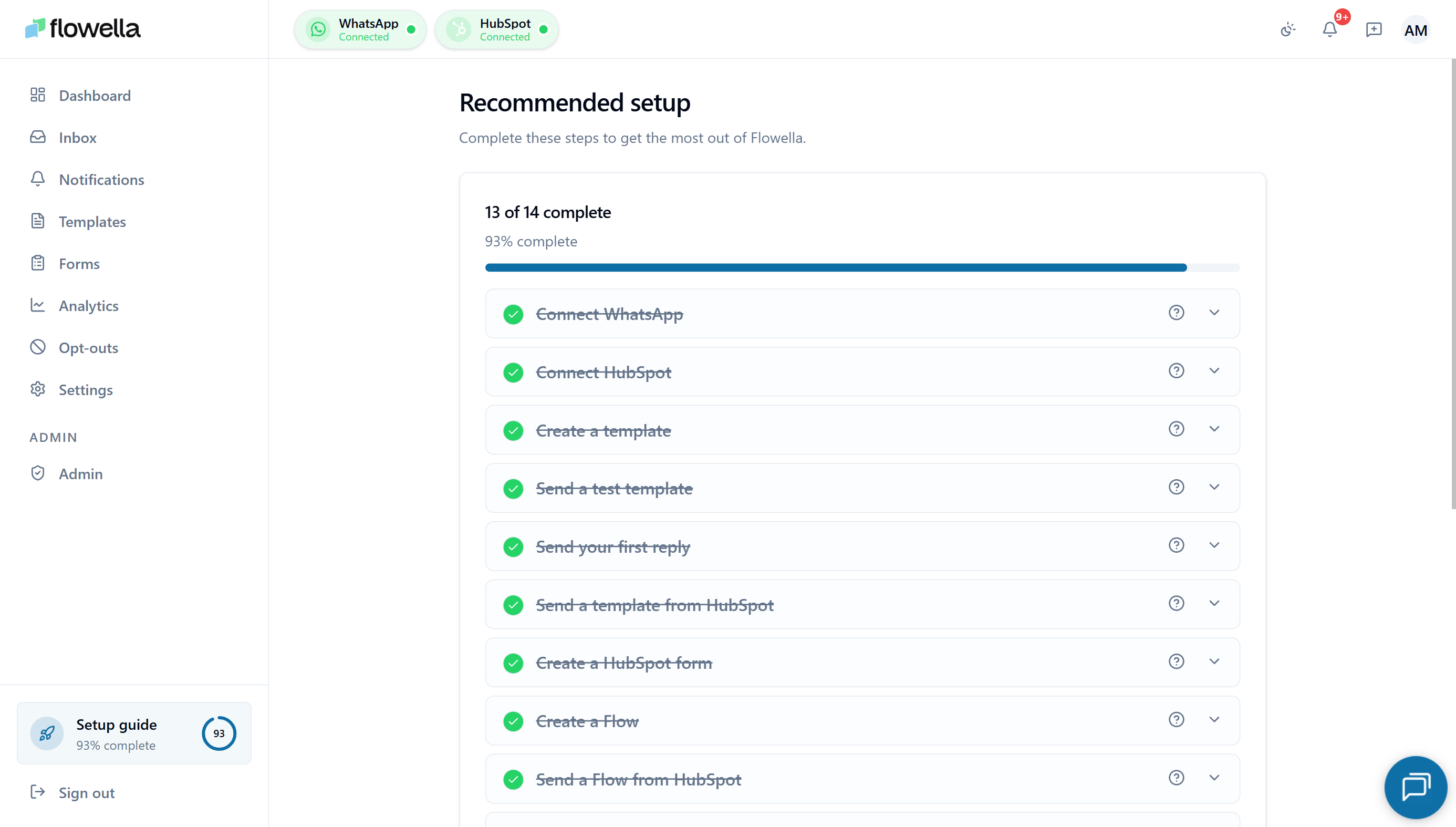This screenshot has width=1456, height=827.
Task: Open the AM user avatar menu
Action: tap(1416, 29)
